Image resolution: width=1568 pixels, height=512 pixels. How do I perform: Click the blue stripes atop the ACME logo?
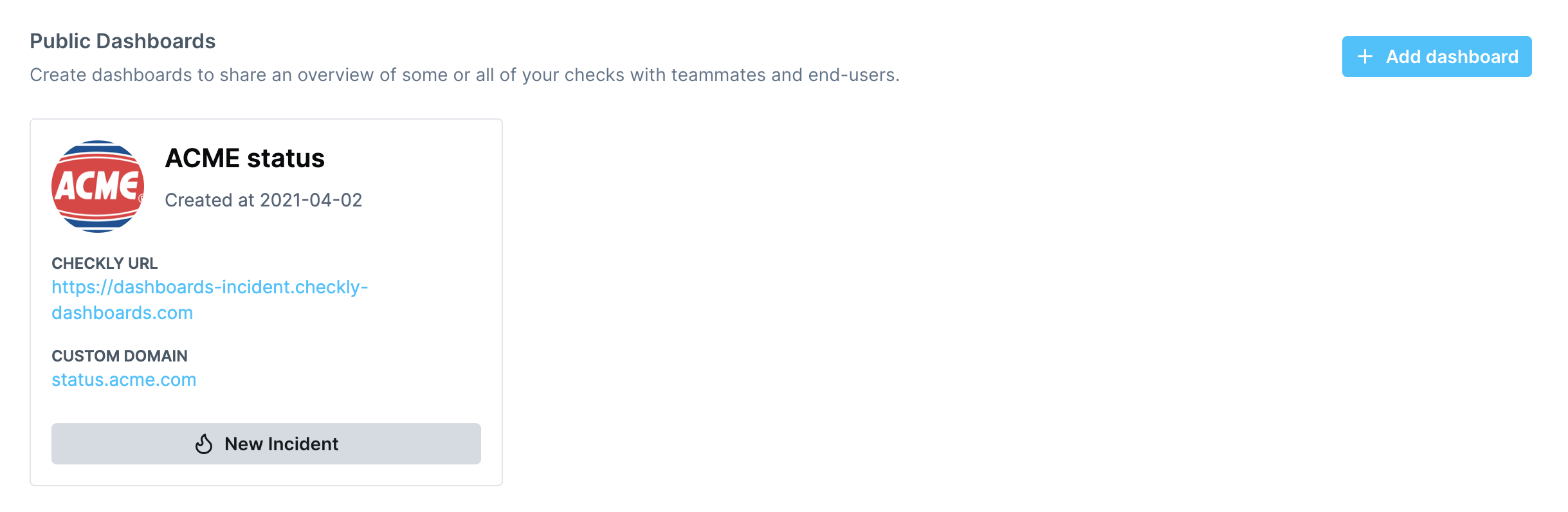point(98,148)
